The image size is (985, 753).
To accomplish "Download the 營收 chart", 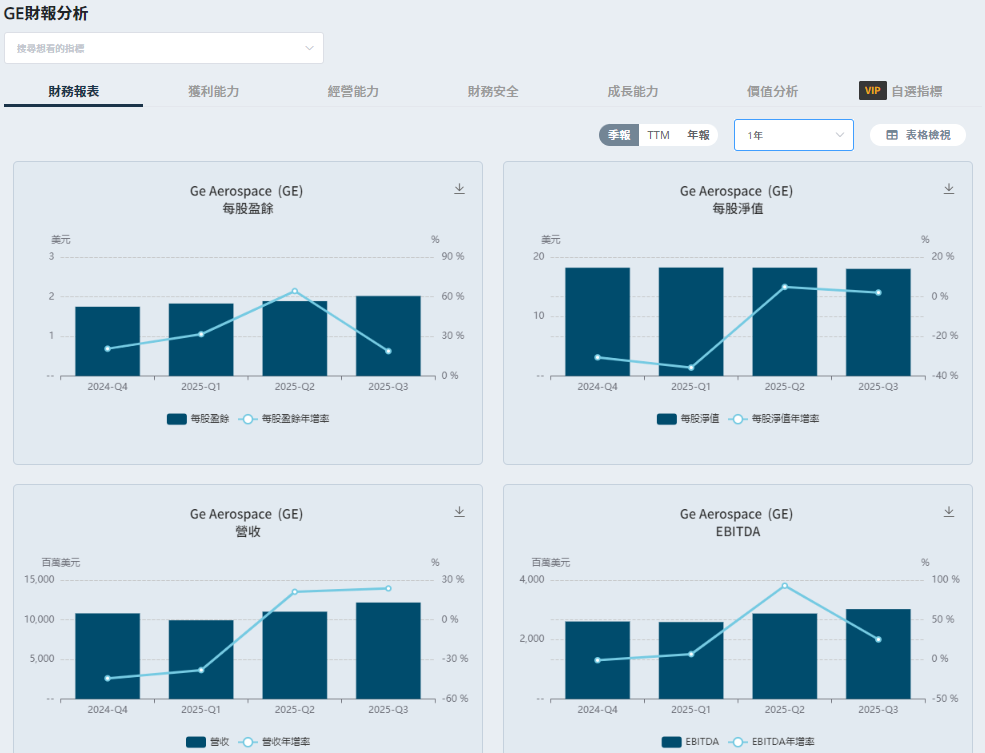I will coord(459,511).
